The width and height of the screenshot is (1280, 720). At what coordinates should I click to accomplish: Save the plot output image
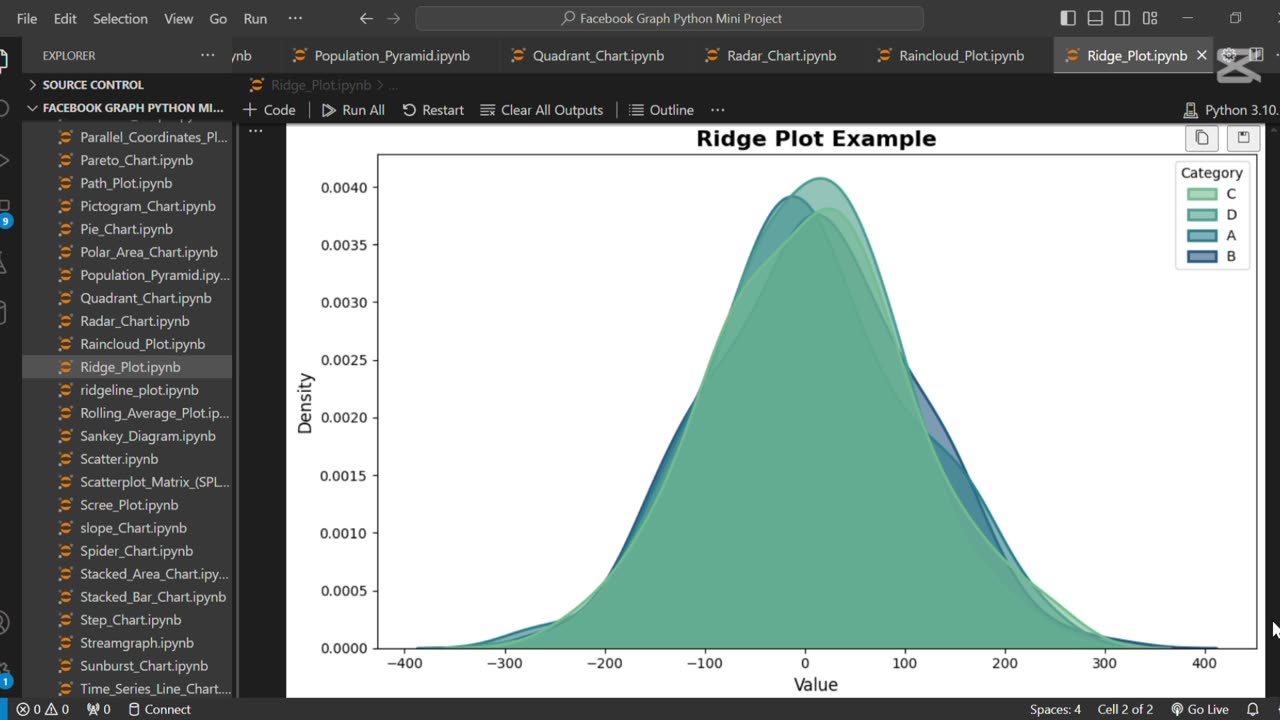pos(1243,138)
